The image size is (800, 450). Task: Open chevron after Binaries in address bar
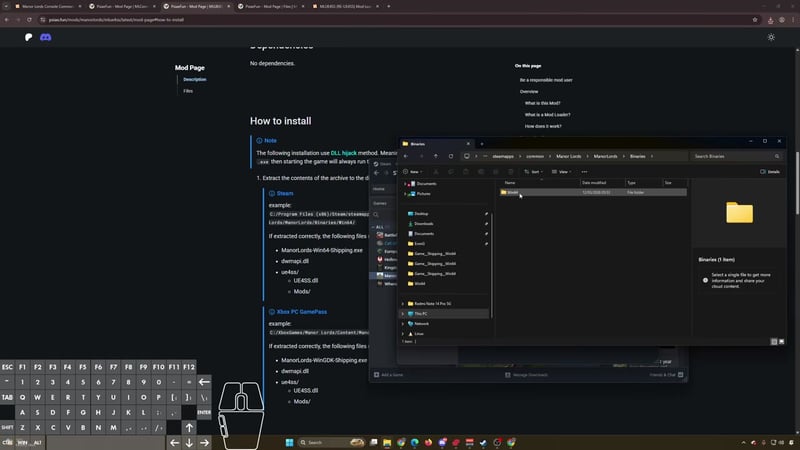[x=652, y=156]
